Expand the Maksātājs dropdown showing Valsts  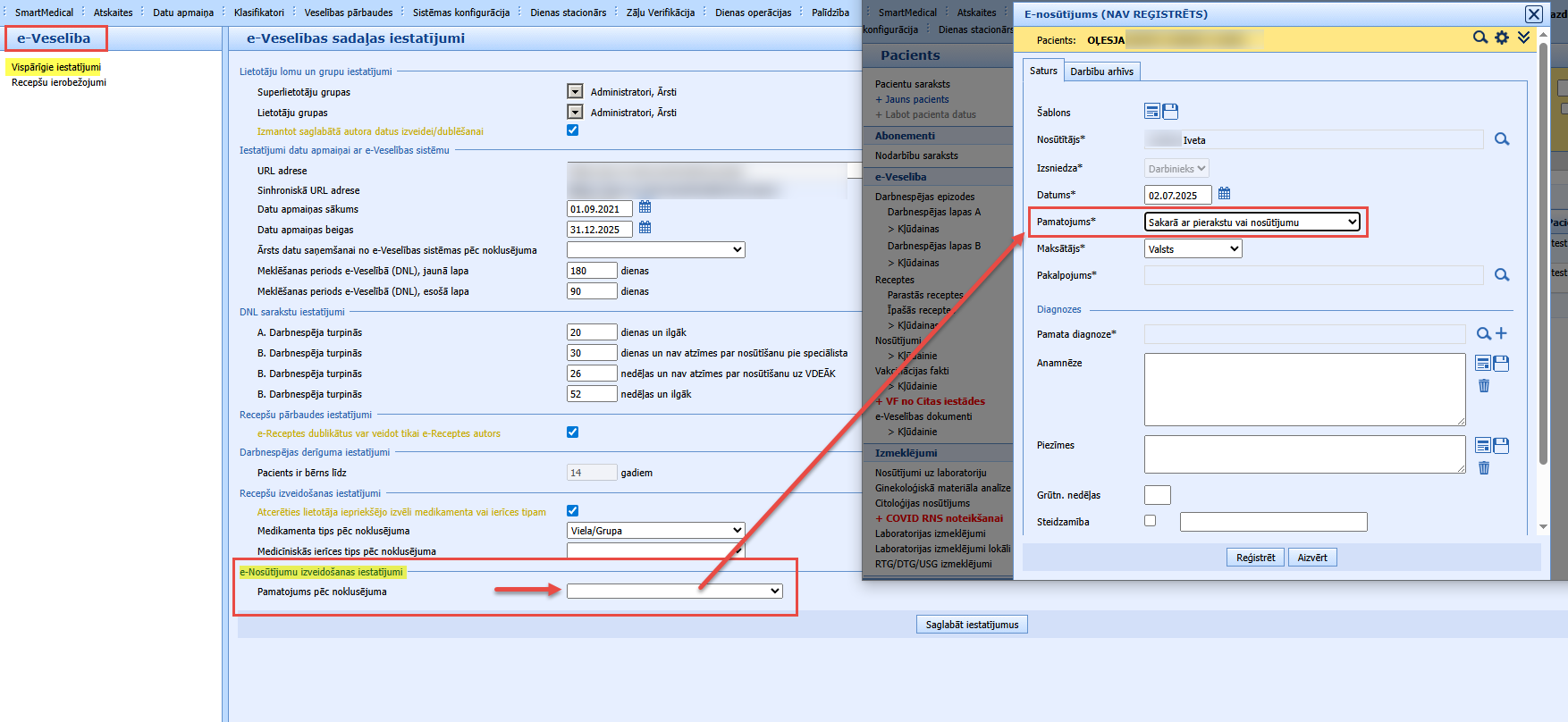(1193, 249)
